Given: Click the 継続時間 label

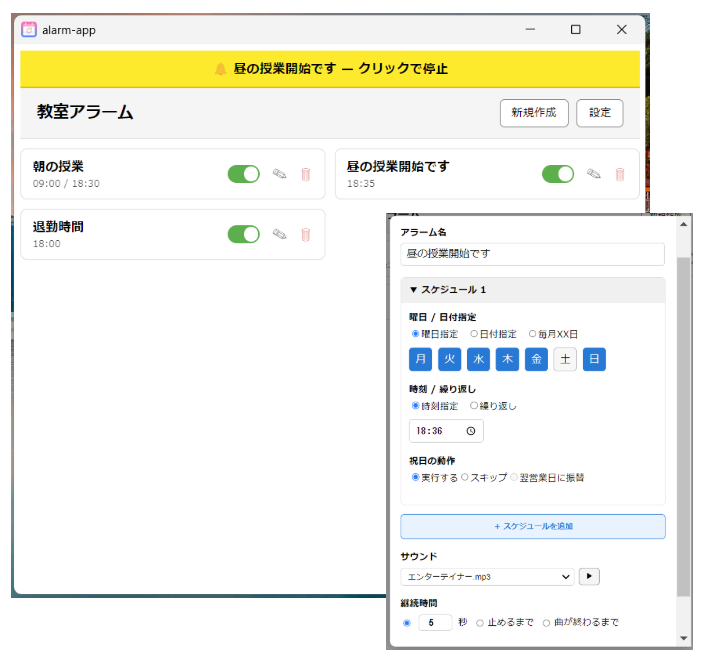Looking at the screenshot, I should coord(419,603).
